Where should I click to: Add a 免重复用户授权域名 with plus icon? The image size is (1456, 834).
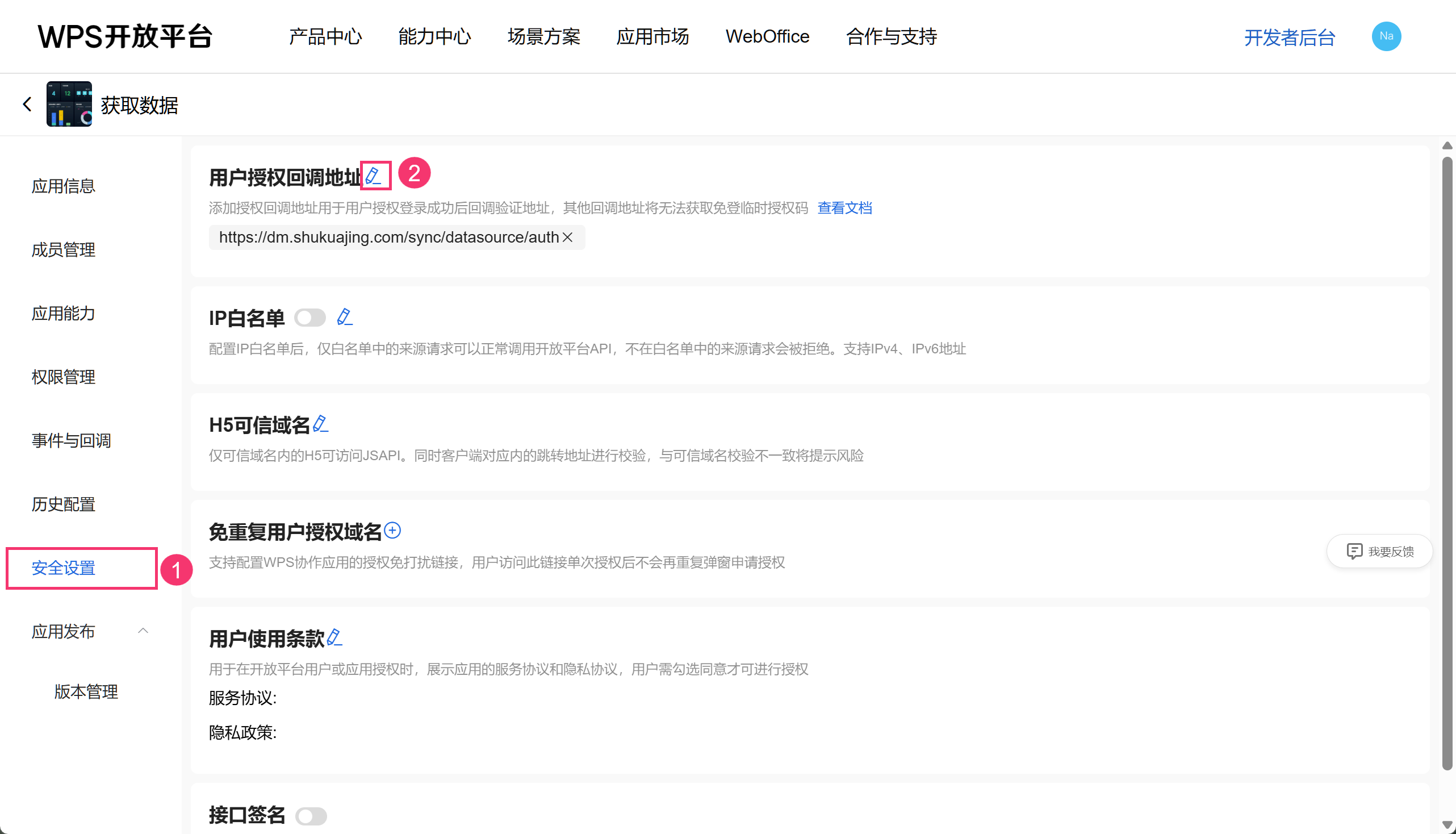tap(392, 531)
